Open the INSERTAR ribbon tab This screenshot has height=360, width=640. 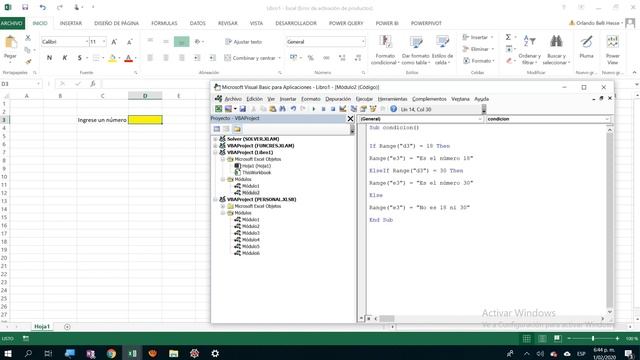71,23
